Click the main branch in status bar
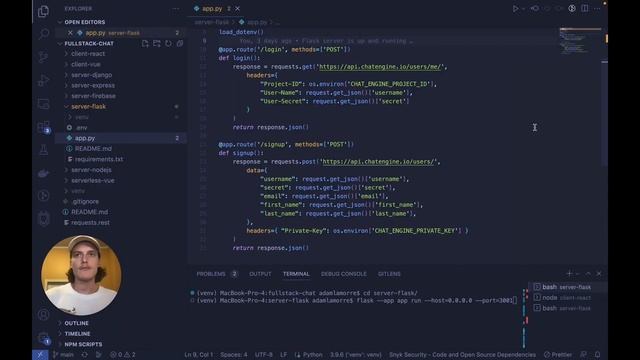Image resolution: width=640 pixels, height=360 pixels. tap(64, 355)
